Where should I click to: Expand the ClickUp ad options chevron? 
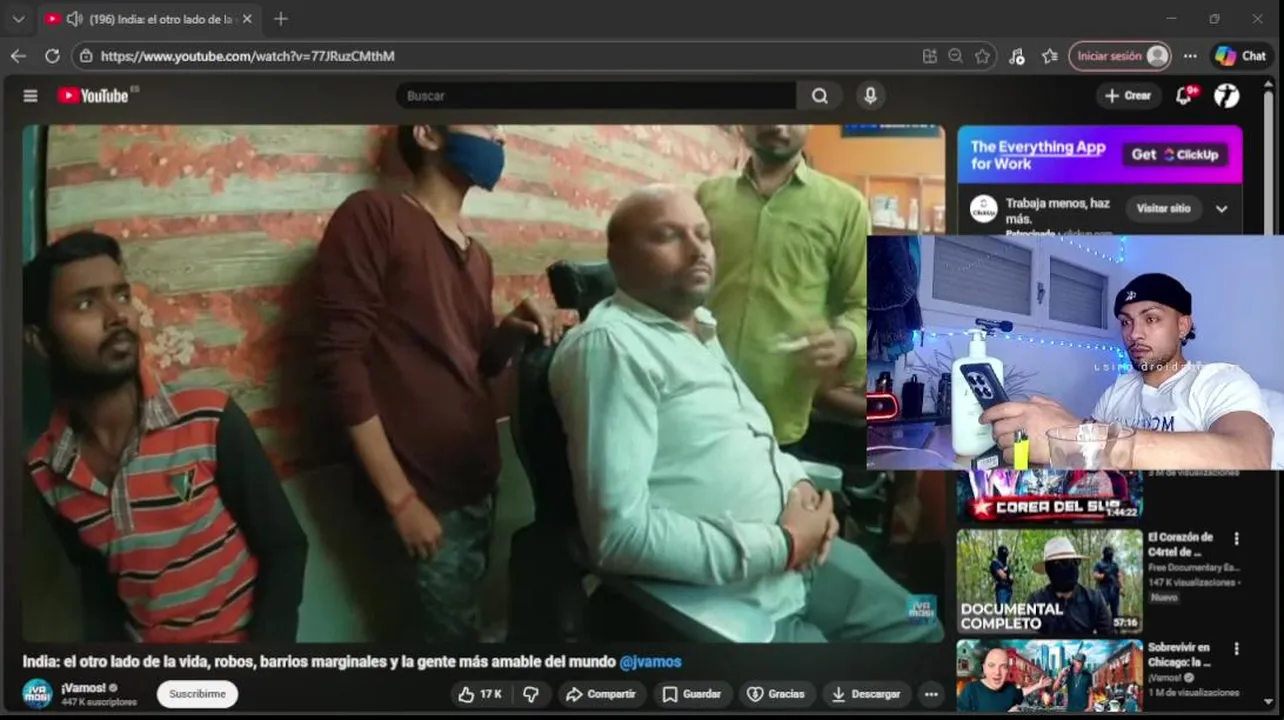[1221, 209]
